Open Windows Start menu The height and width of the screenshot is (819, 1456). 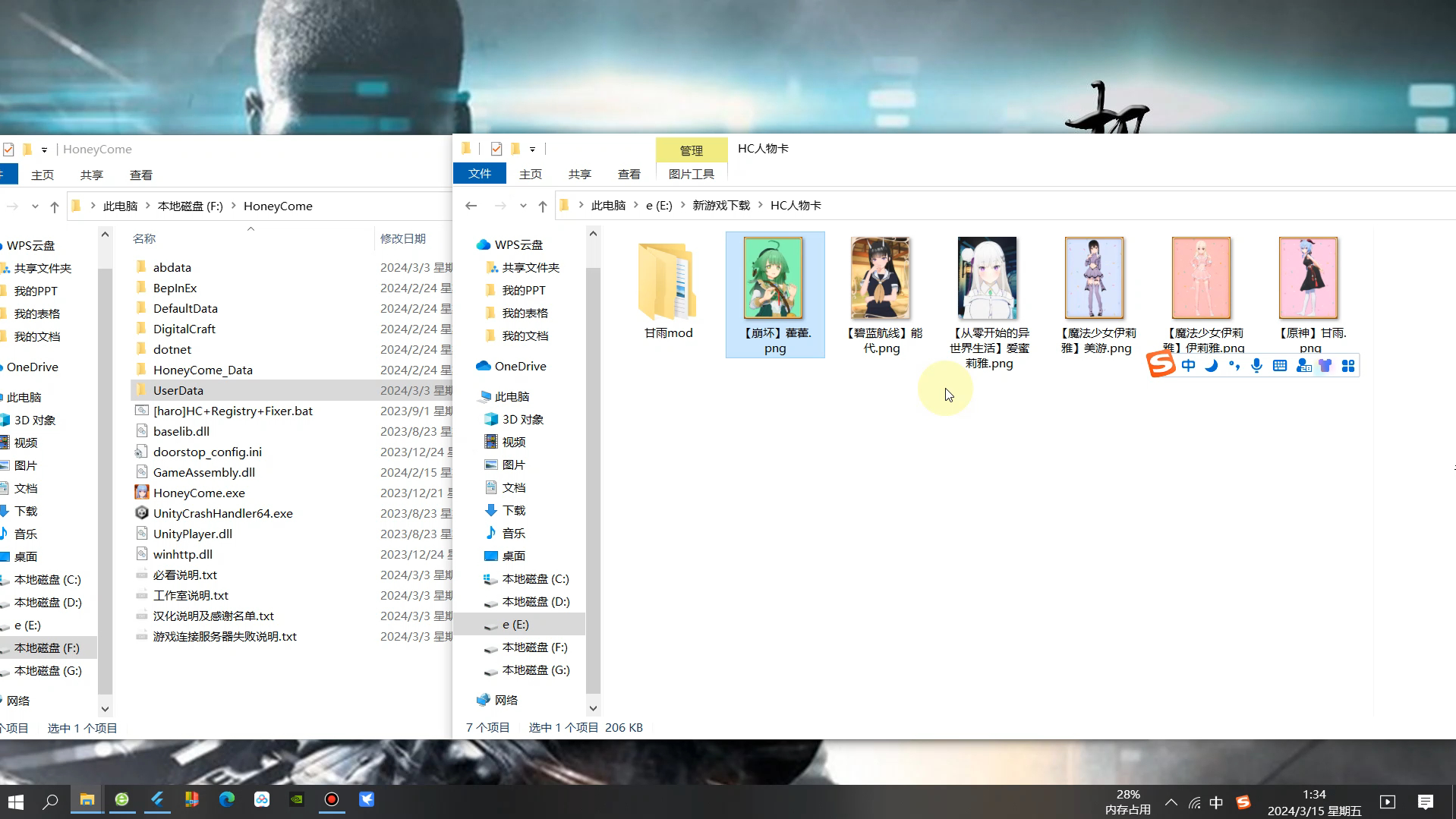16,802
